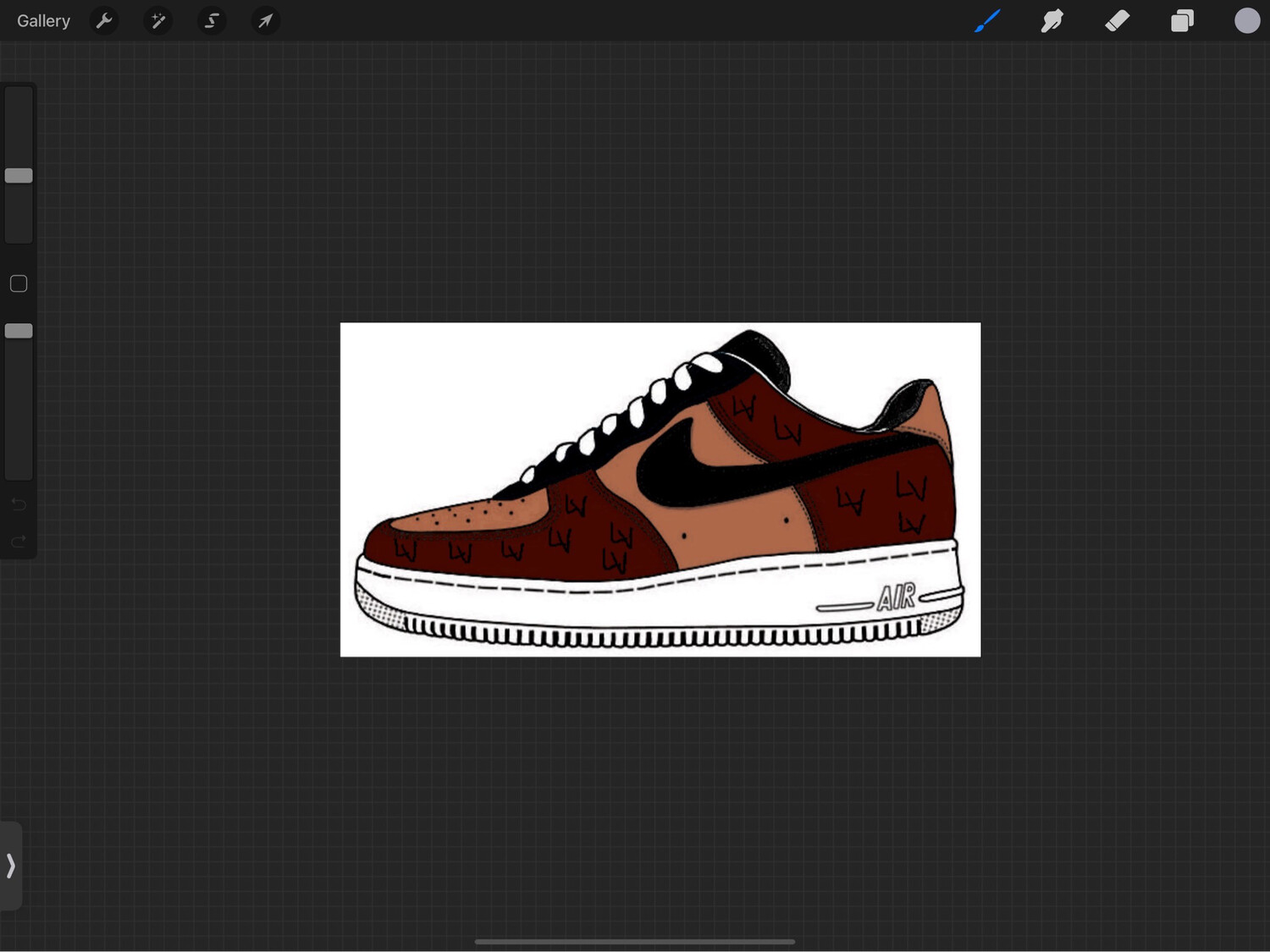Screen dimensions: 1270x952
Task: Select the Smudge tool
Action: coord(1052,20)
